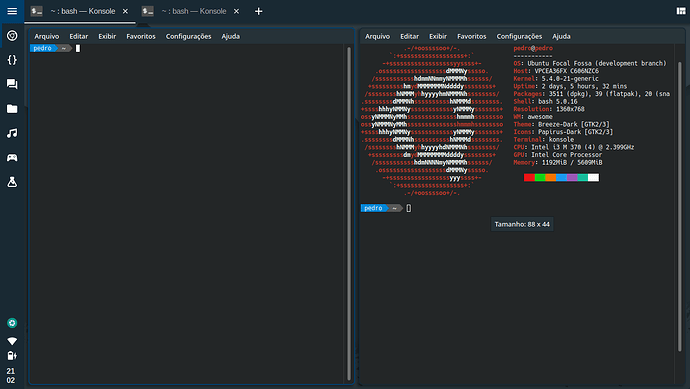690x389 pixels.
Task: Open Editar menu in right Konsole
Action: click(x=409, y=37)
